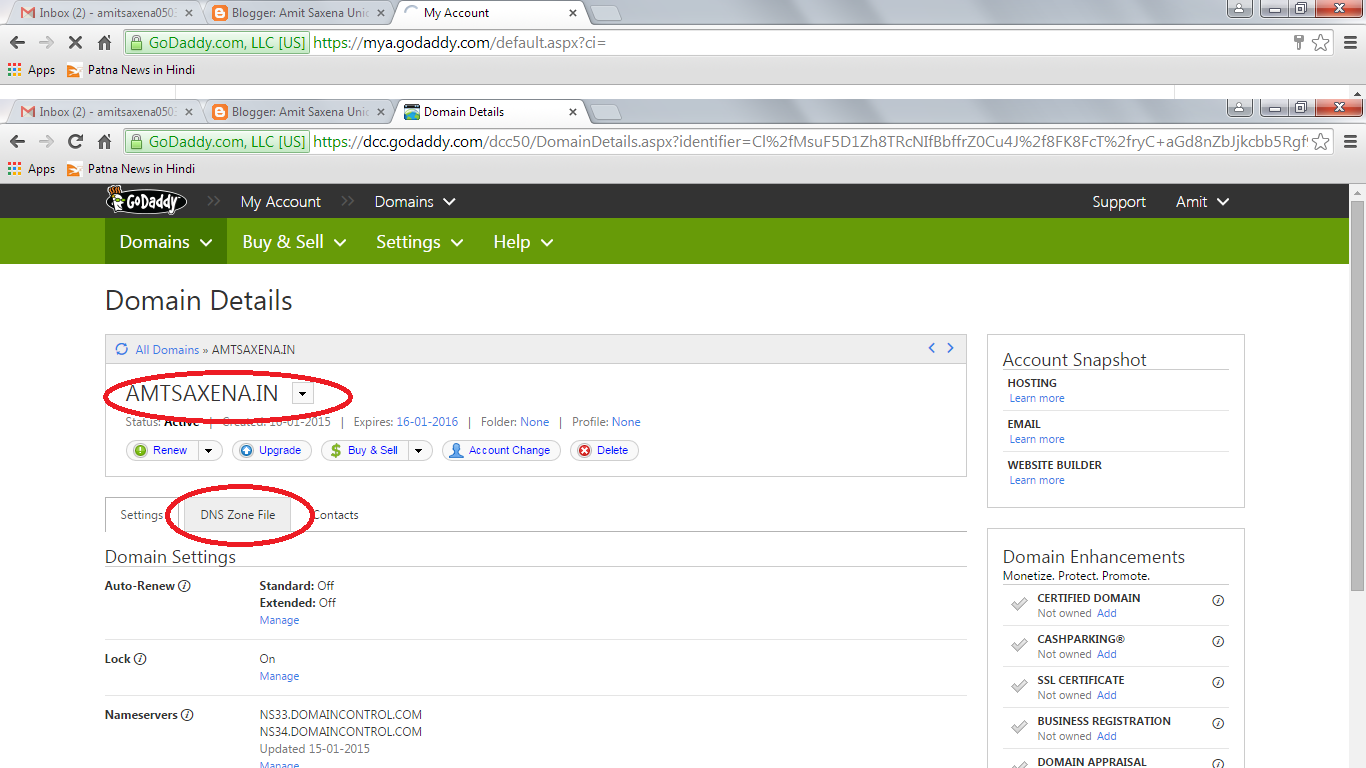Open the Lock help icon
The image size is (1366, 768).
click(140, 659)
